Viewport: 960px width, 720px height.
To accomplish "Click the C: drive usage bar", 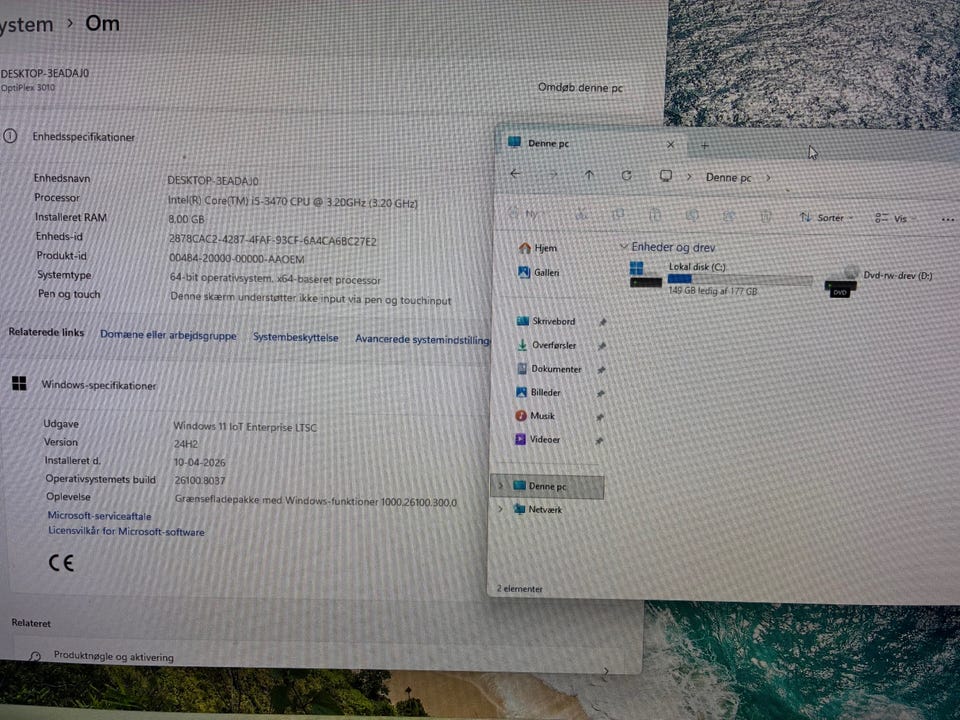I will pos(740,280).
